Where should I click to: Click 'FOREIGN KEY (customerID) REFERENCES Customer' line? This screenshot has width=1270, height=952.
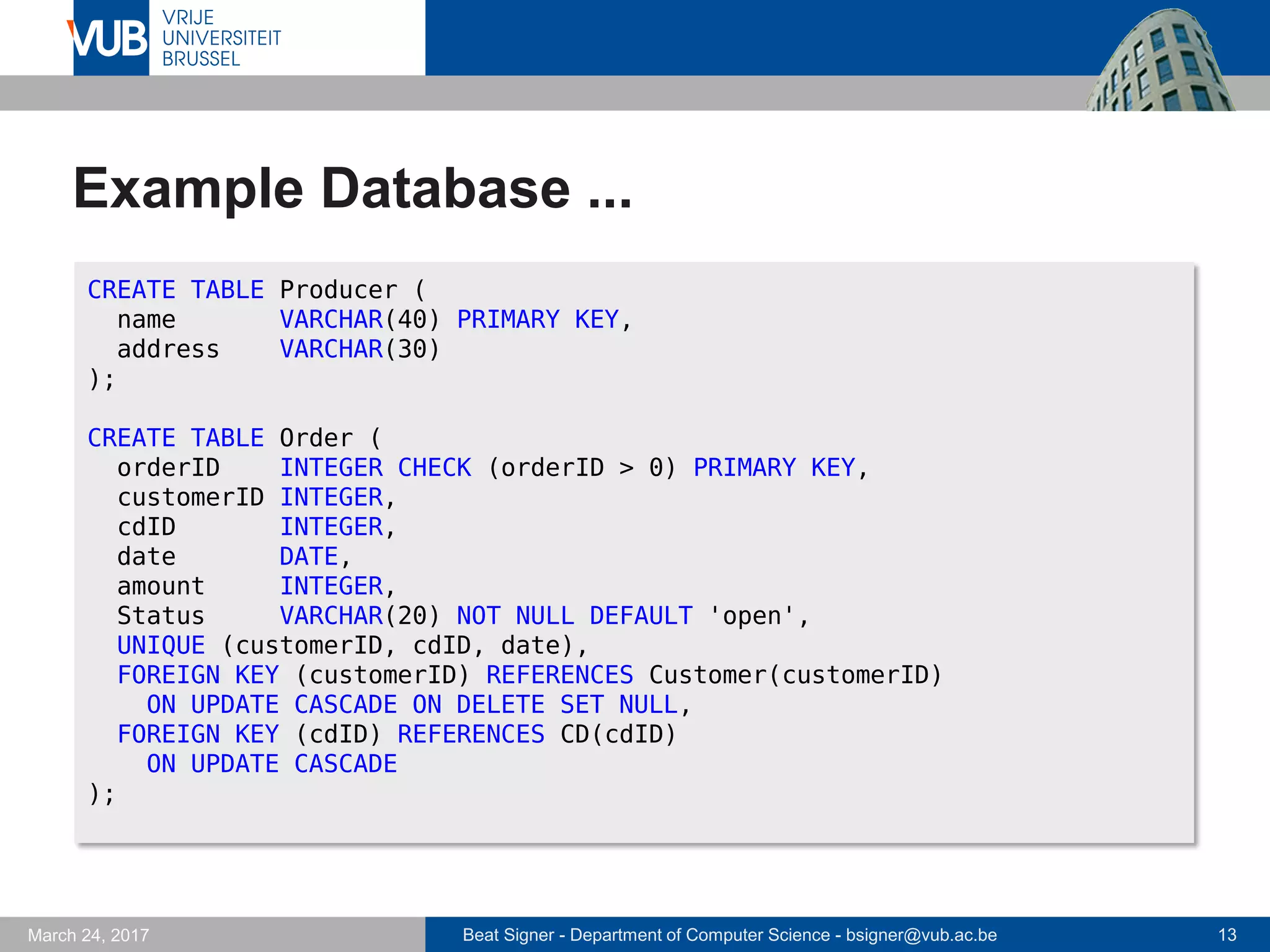tap(530, 675)
